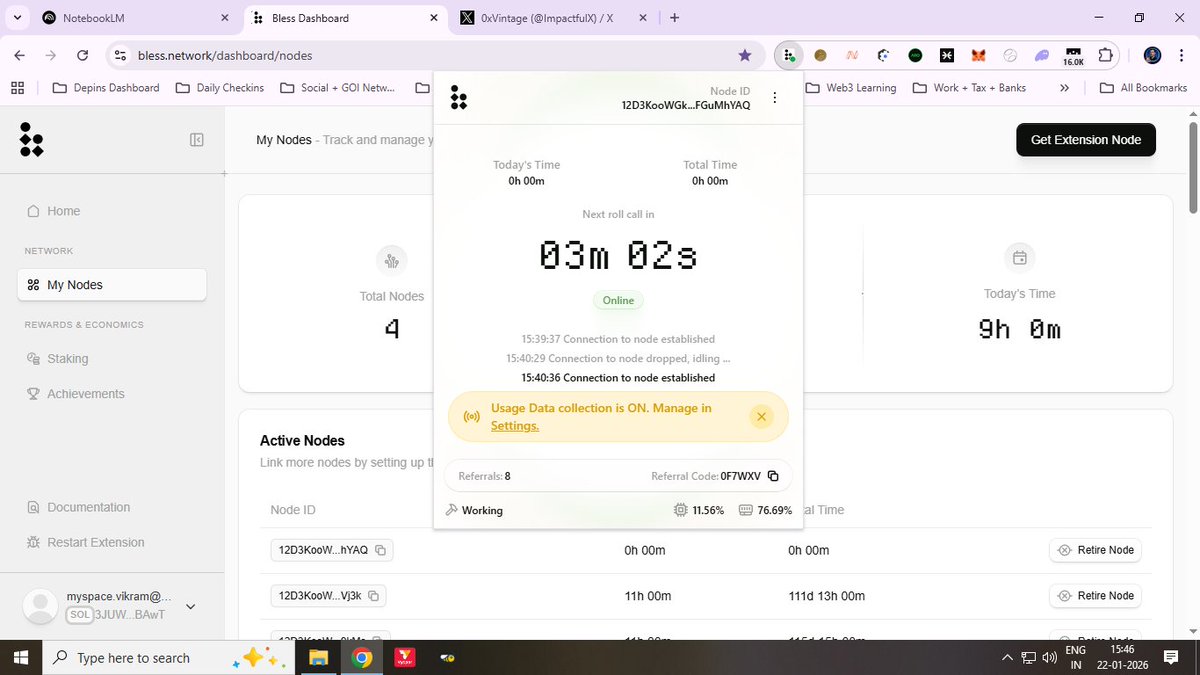Open the red app icon in the taskbar
Image resolution: width=1200 pixels, height=675 pixels.
(406, 658)
